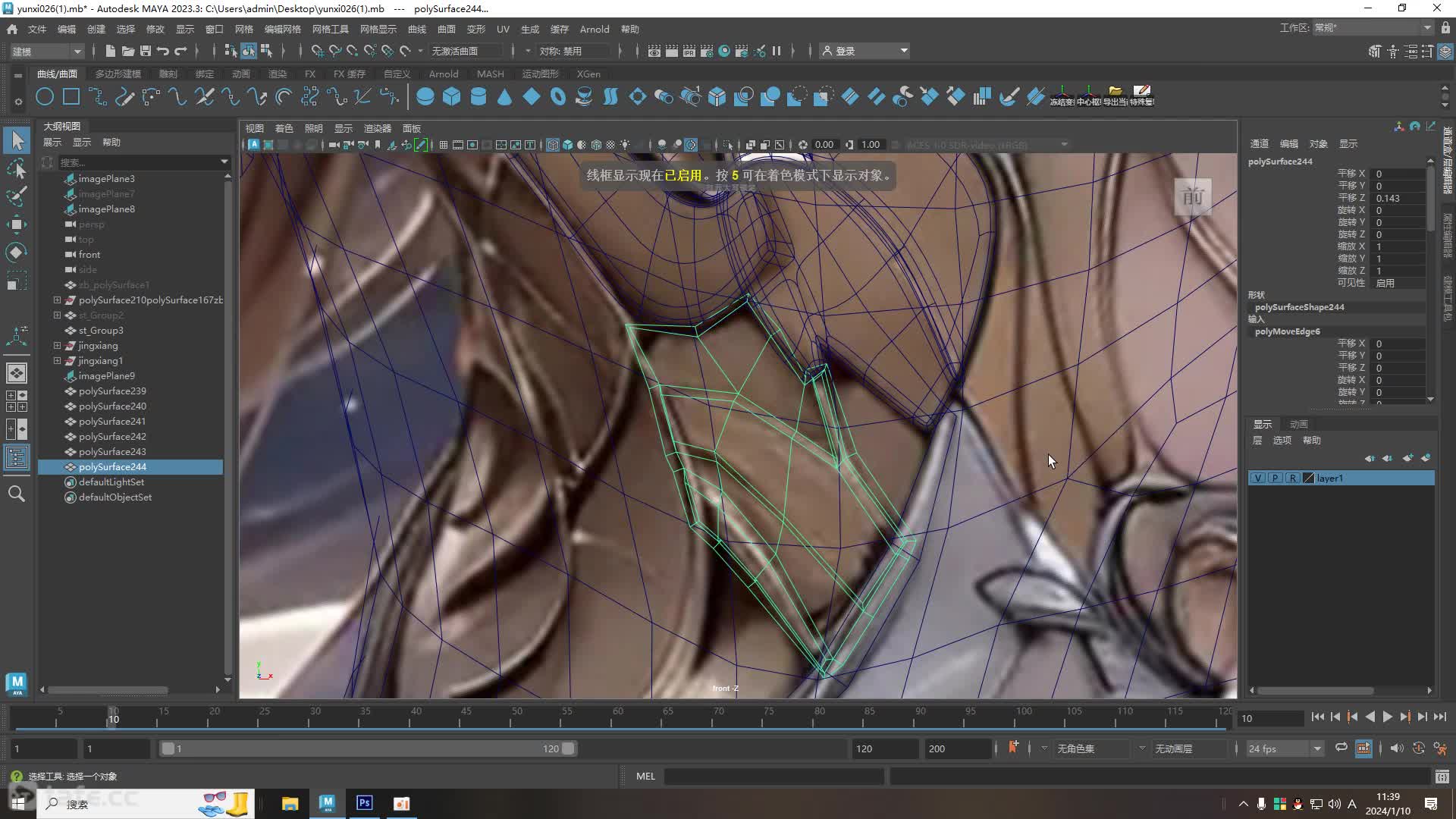Switch to XGen shelf tab
1456x819 pixels.
tap(588, 74)
